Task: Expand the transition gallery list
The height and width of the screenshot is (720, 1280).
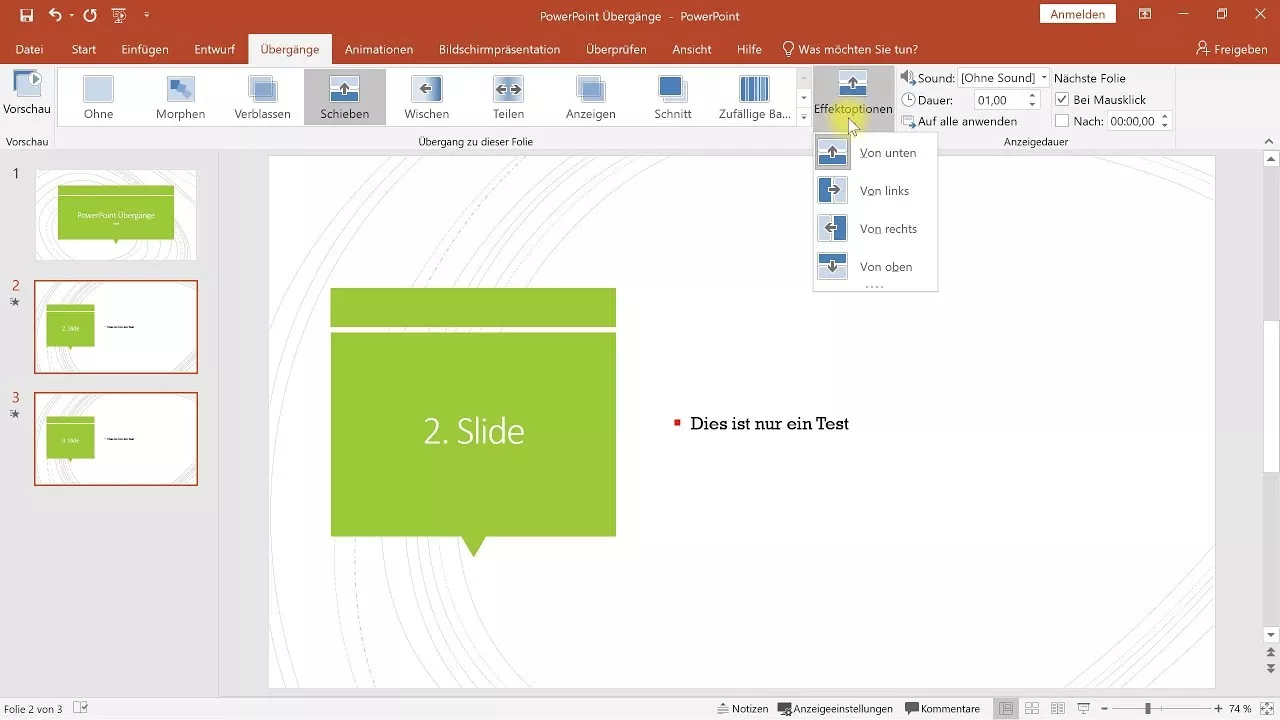Action: click(803, 117)
